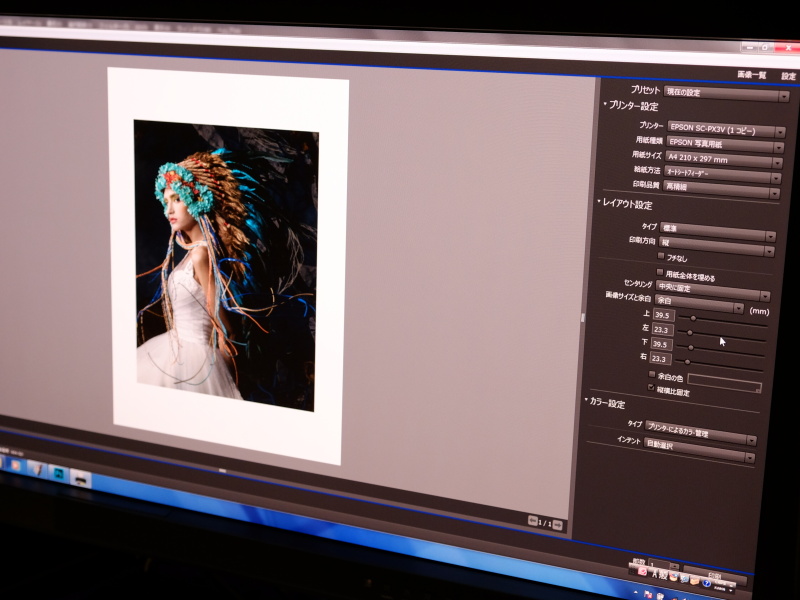Check the 用紙全体を埋める fill-paper option
800x600 pixels.
pos(660,272)
